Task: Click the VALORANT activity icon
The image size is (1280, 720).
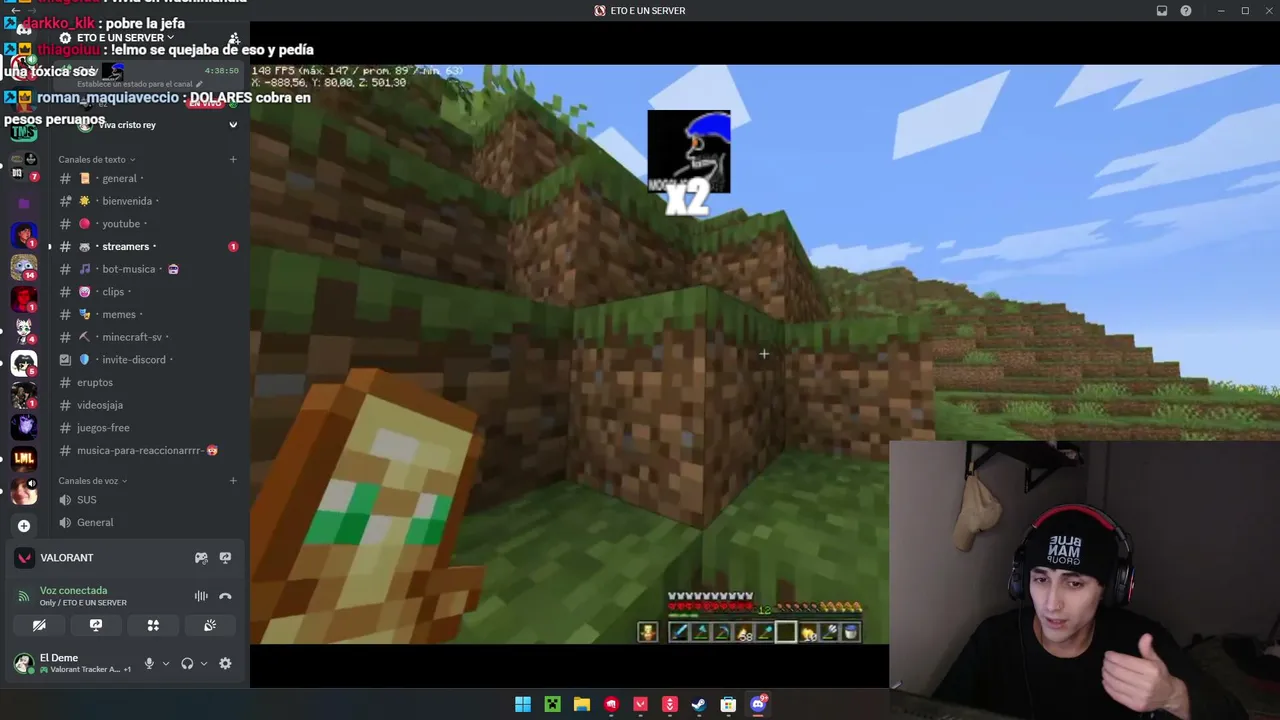Action: tap(24, 558)
